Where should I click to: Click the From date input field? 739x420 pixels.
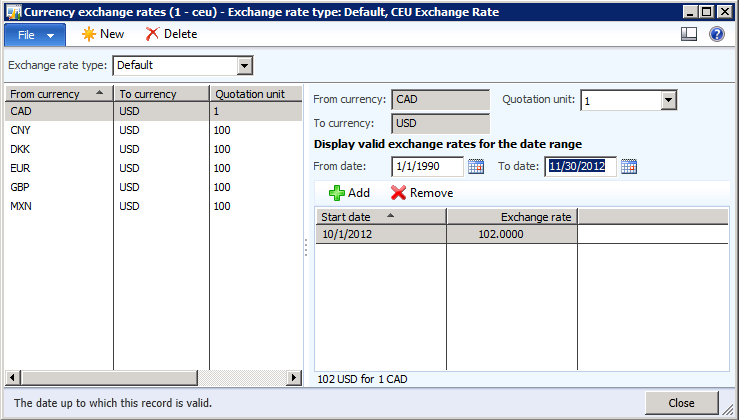[427, 167]
